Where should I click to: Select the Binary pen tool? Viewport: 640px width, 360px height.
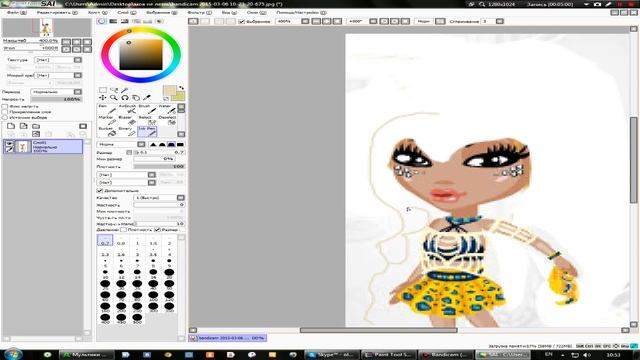click(x=127, y=131)
